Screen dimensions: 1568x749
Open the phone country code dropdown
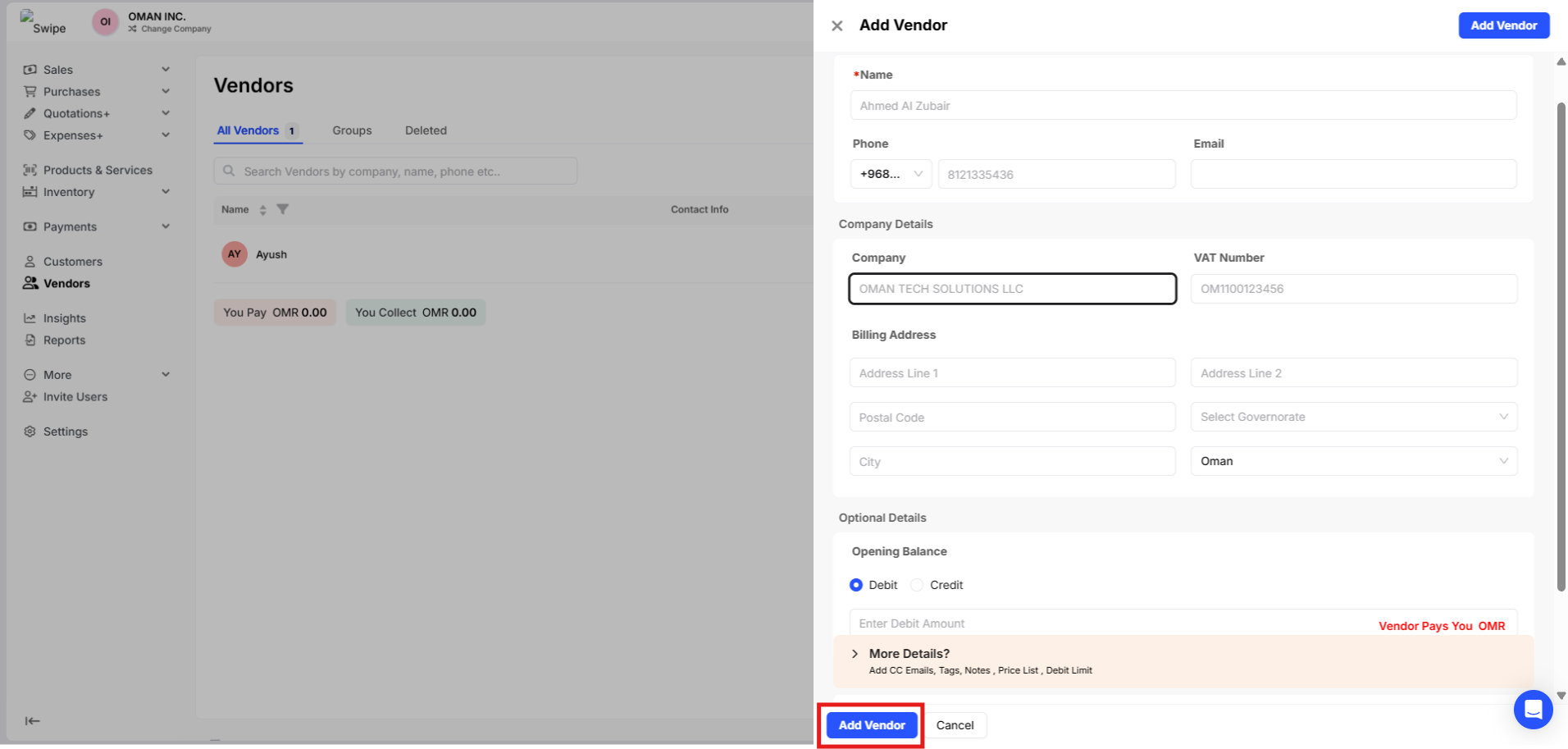pyautogui.click(x=891, y=174)
